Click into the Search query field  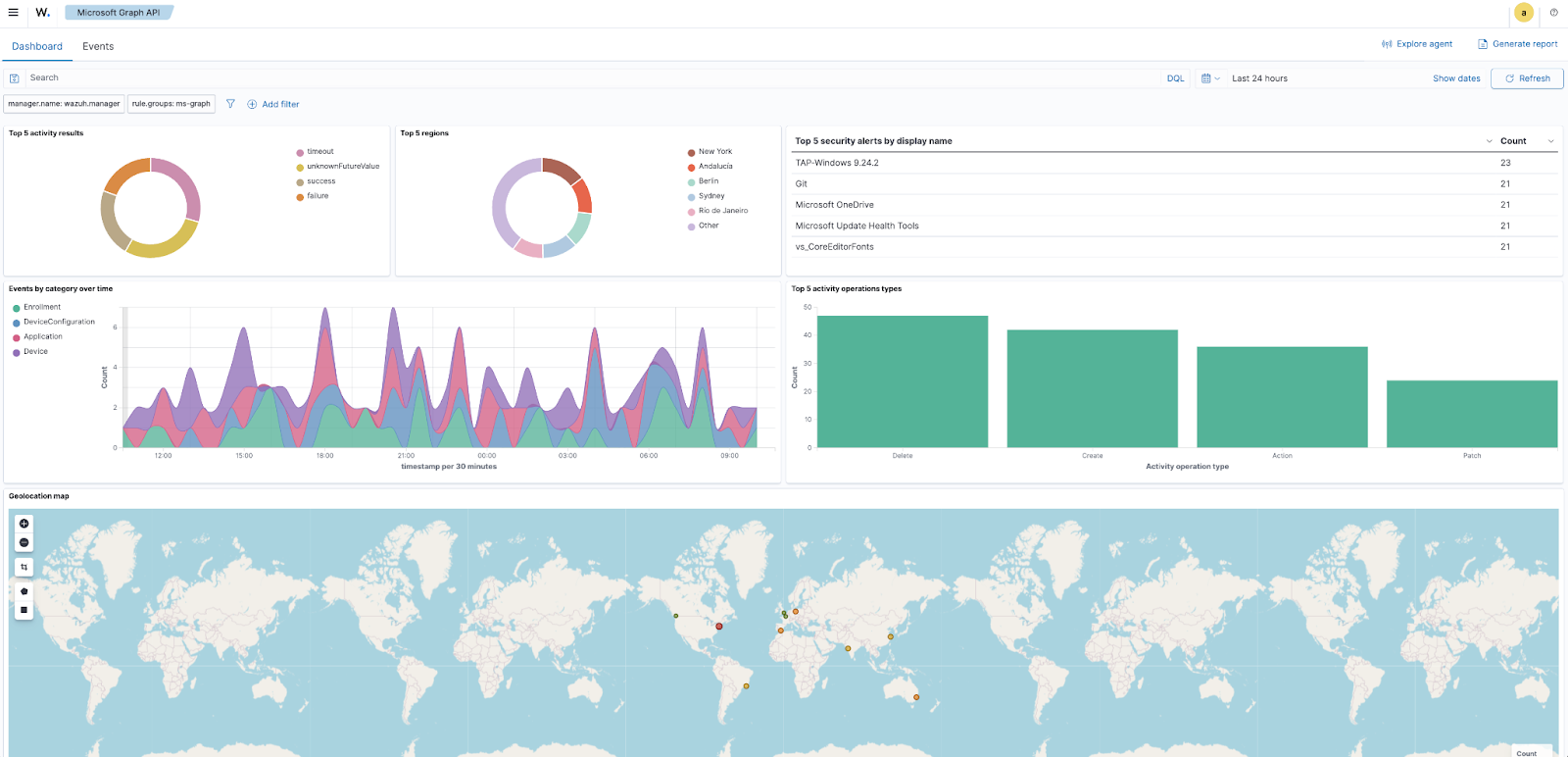pyautogui.click(x=588, y=78)
